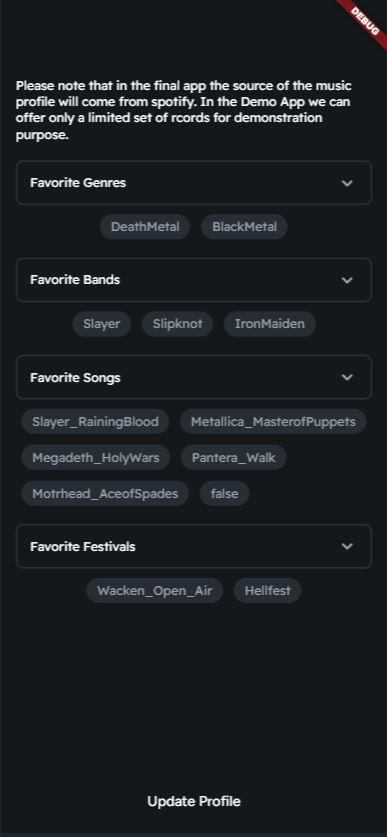
Task: Expand the Favorite Genres dropdown
Action: pos(193,183)
